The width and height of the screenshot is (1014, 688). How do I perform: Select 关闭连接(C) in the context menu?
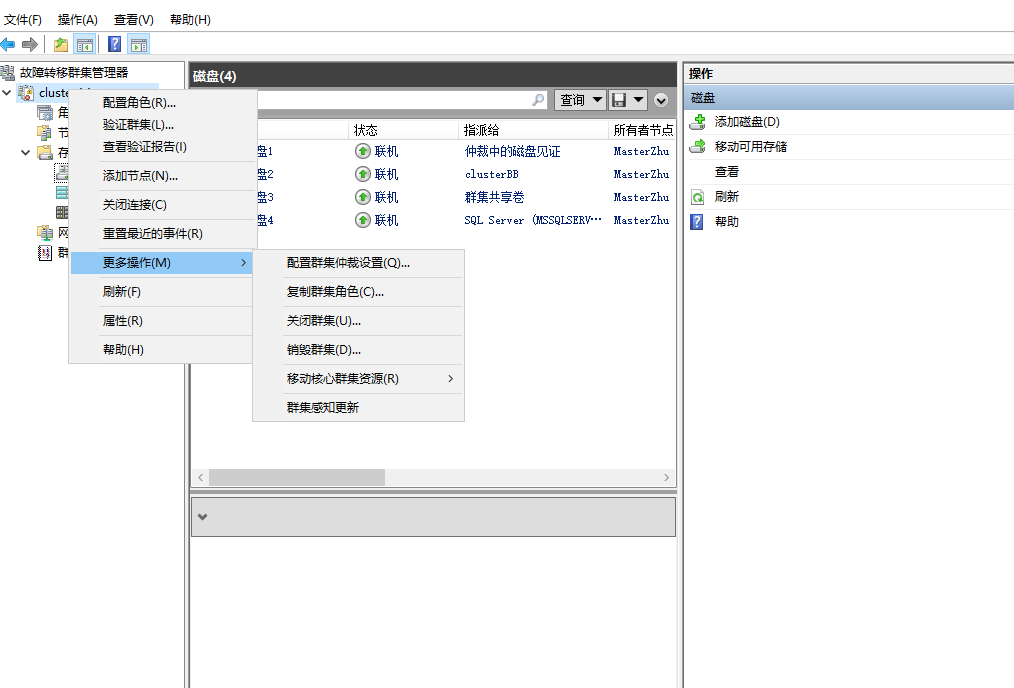[162, 205]
